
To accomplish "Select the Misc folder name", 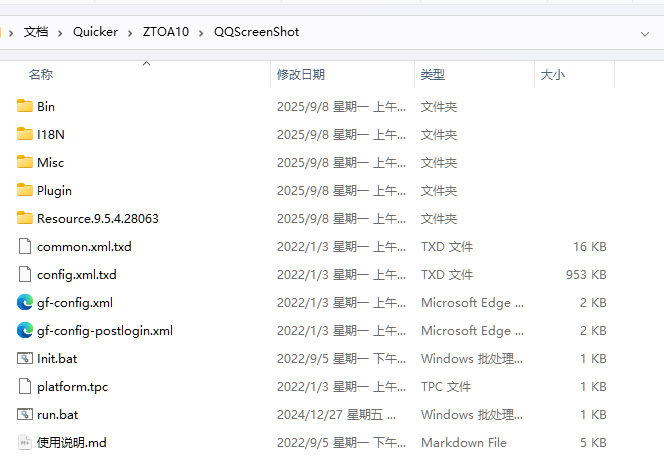I will 50,163.
